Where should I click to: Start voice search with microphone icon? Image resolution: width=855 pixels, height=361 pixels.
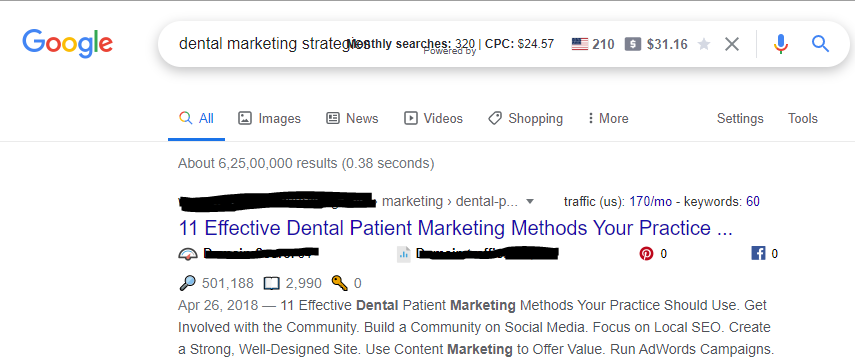(x=781, y=44)
